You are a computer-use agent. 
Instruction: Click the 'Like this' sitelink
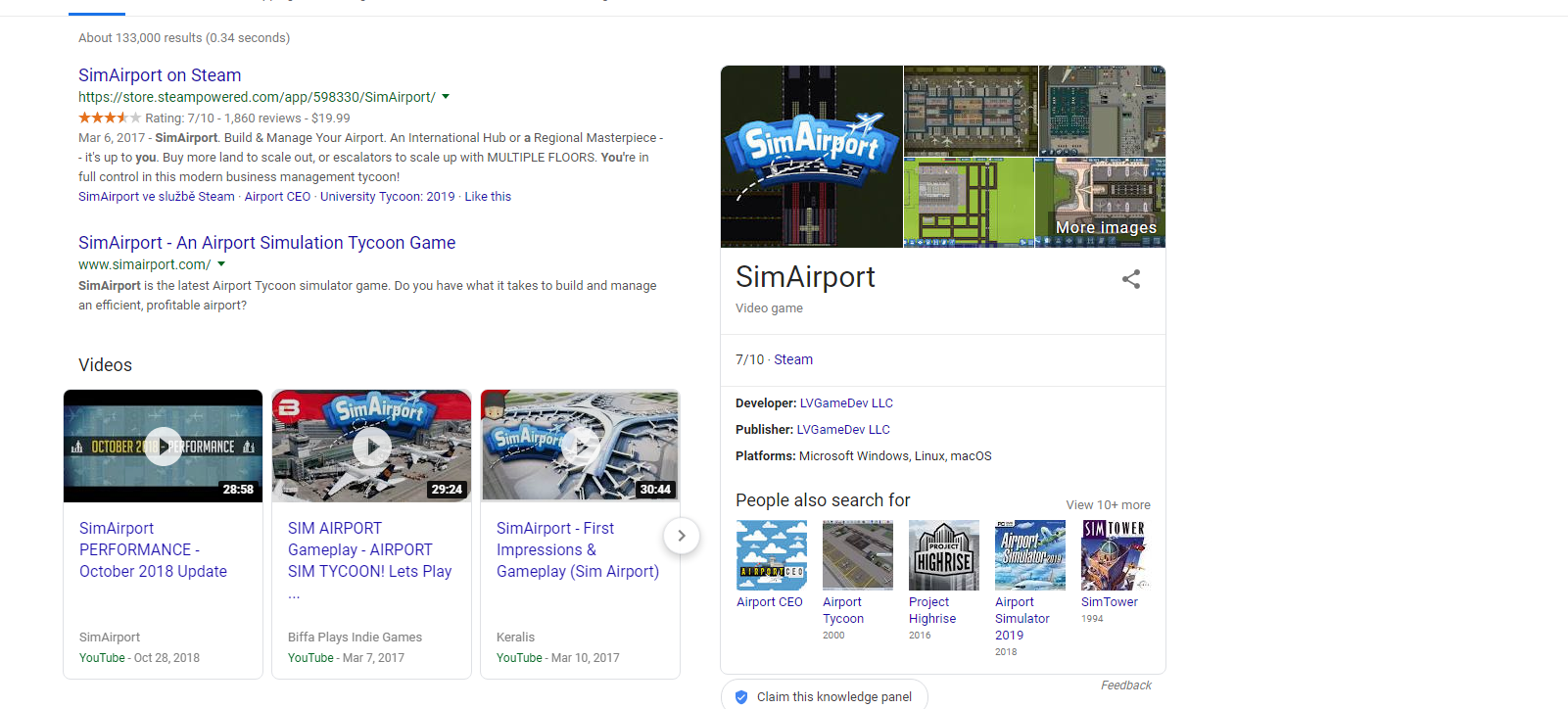[488, 197]
